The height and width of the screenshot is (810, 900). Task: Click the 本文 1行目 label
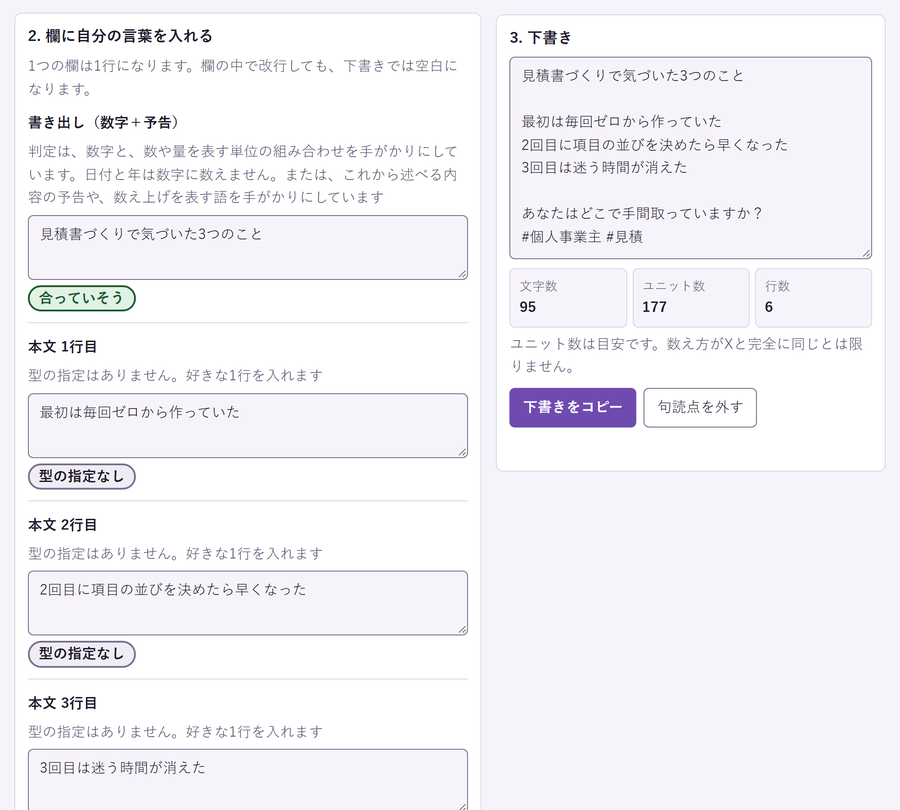(x=63, y=347)
